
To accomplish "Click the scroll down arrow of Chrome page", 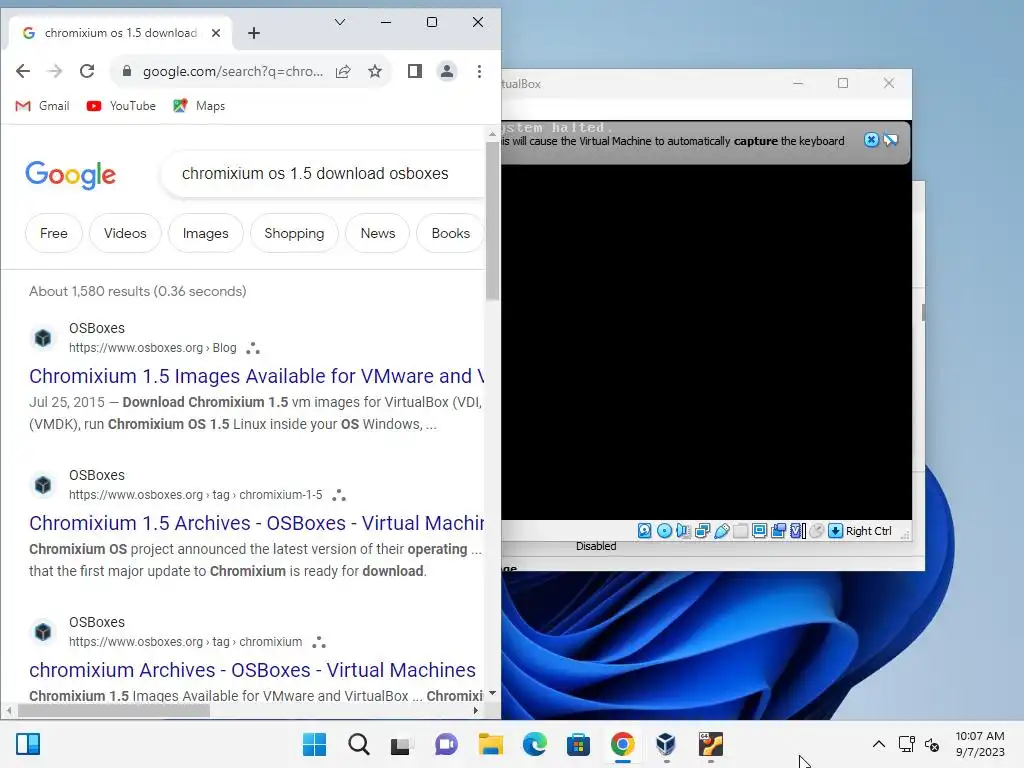I will tap(492, 694).
